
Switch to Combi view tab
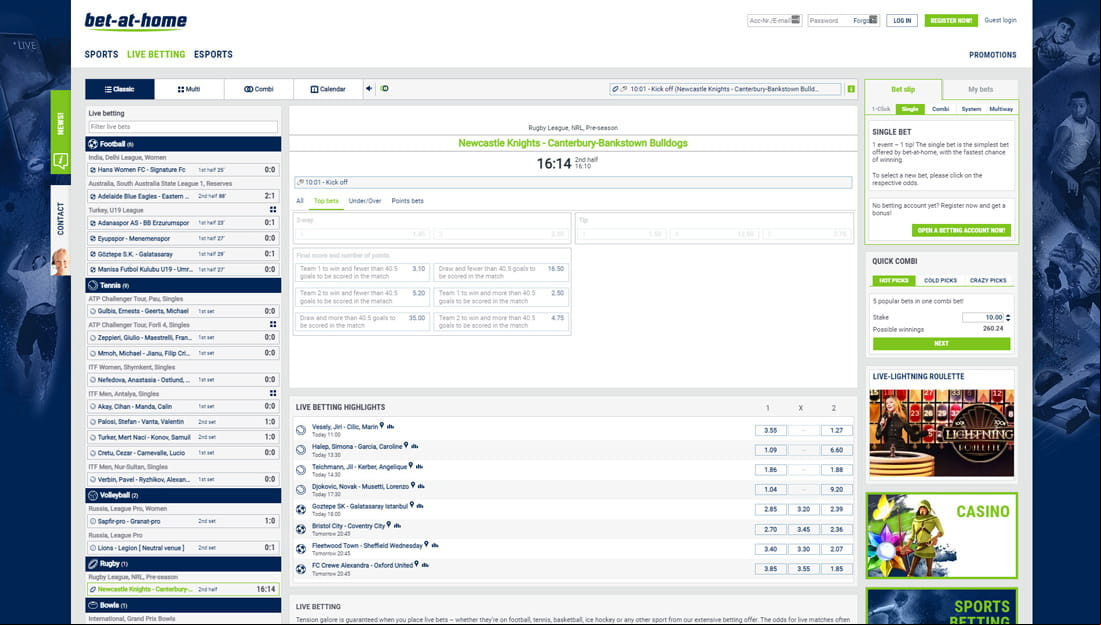point(258,89)
